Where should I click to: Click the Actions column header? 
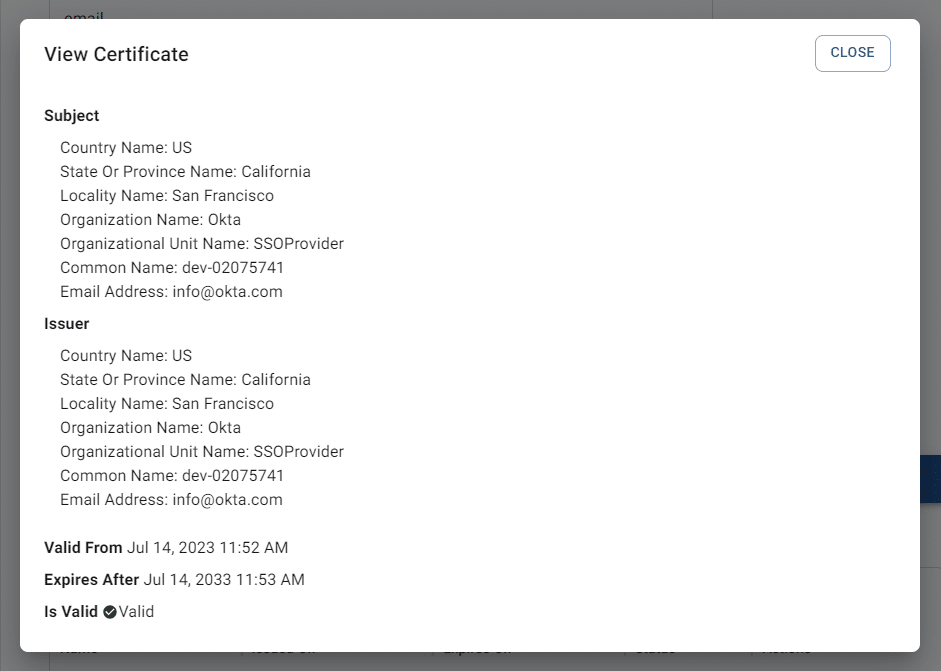point(786,648)
